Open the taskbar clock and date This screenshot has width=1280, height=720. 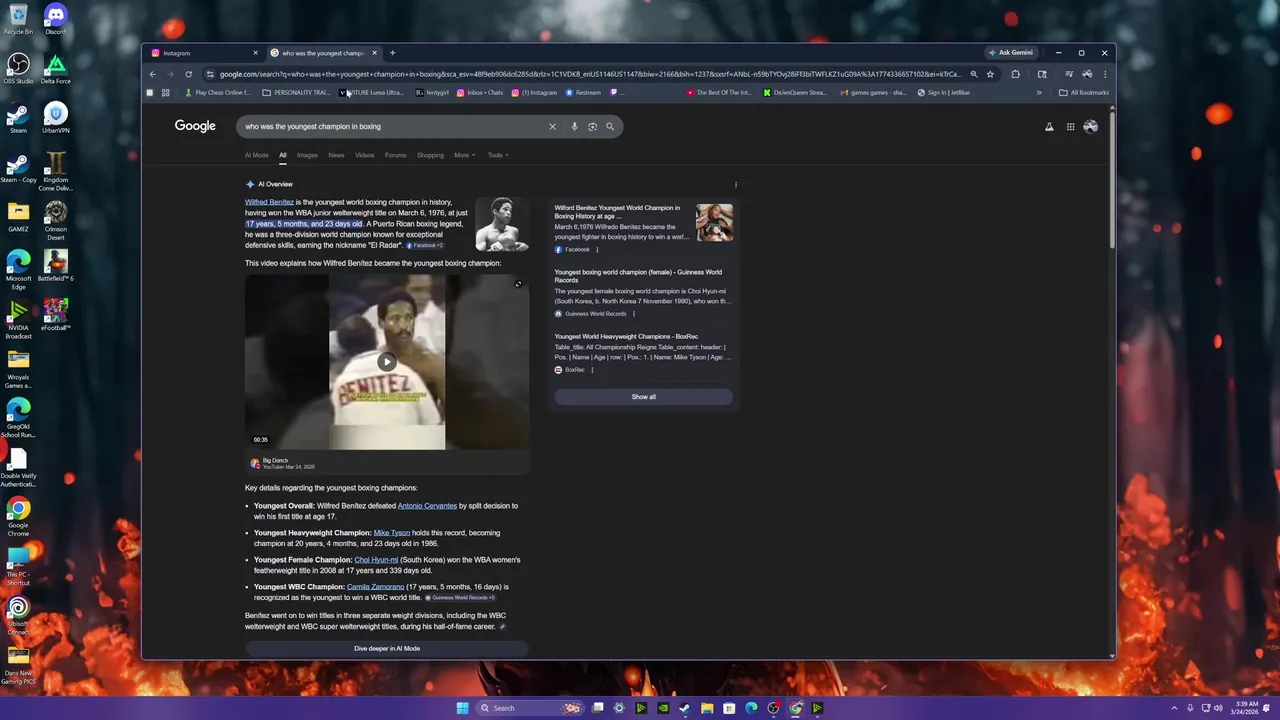point(1246,708)
